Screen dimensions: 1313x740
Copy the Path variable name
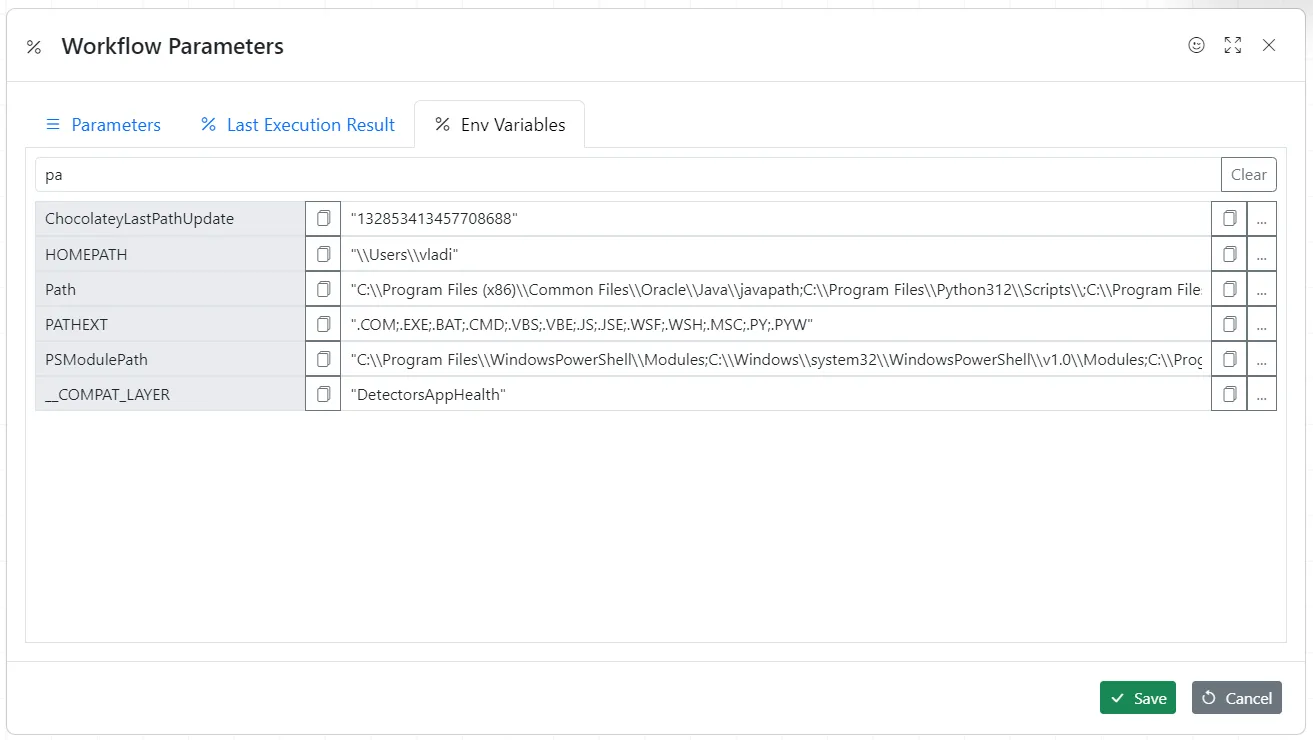click(x=323, y=289)
